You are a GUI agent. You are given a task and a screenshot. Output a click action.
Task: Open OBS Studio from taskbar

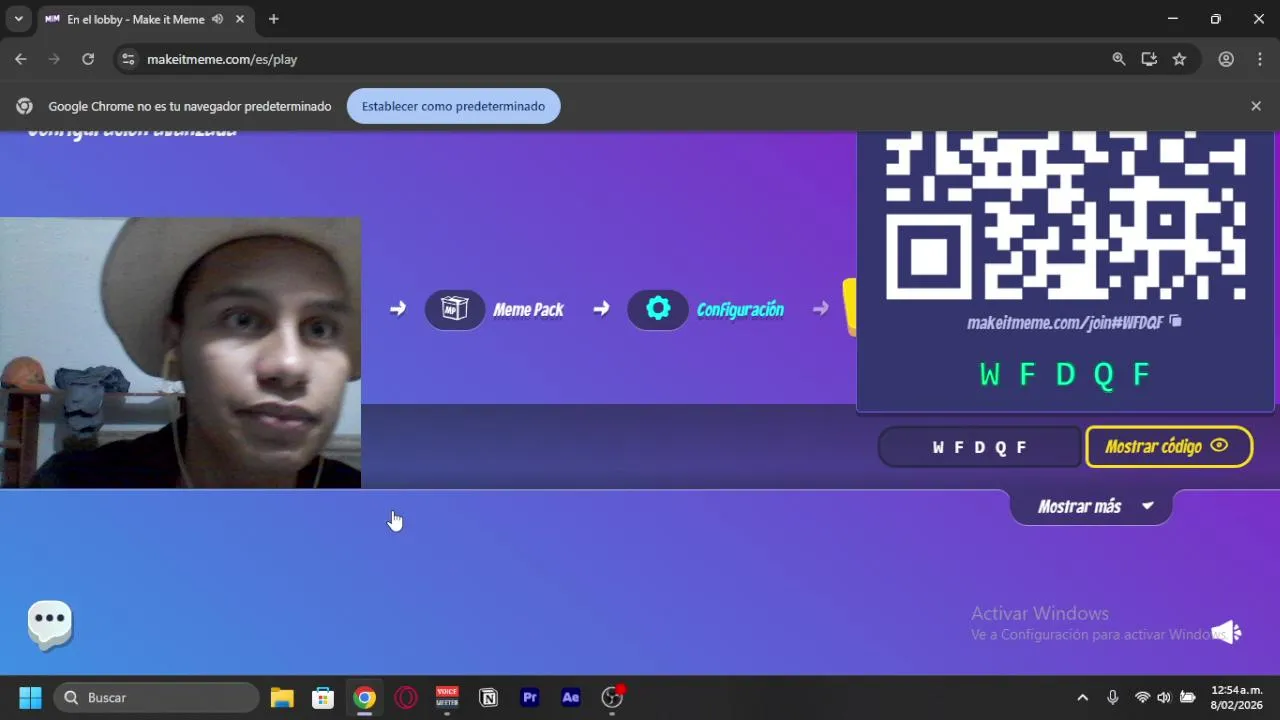pyautogui.click(x=612, y=697)
